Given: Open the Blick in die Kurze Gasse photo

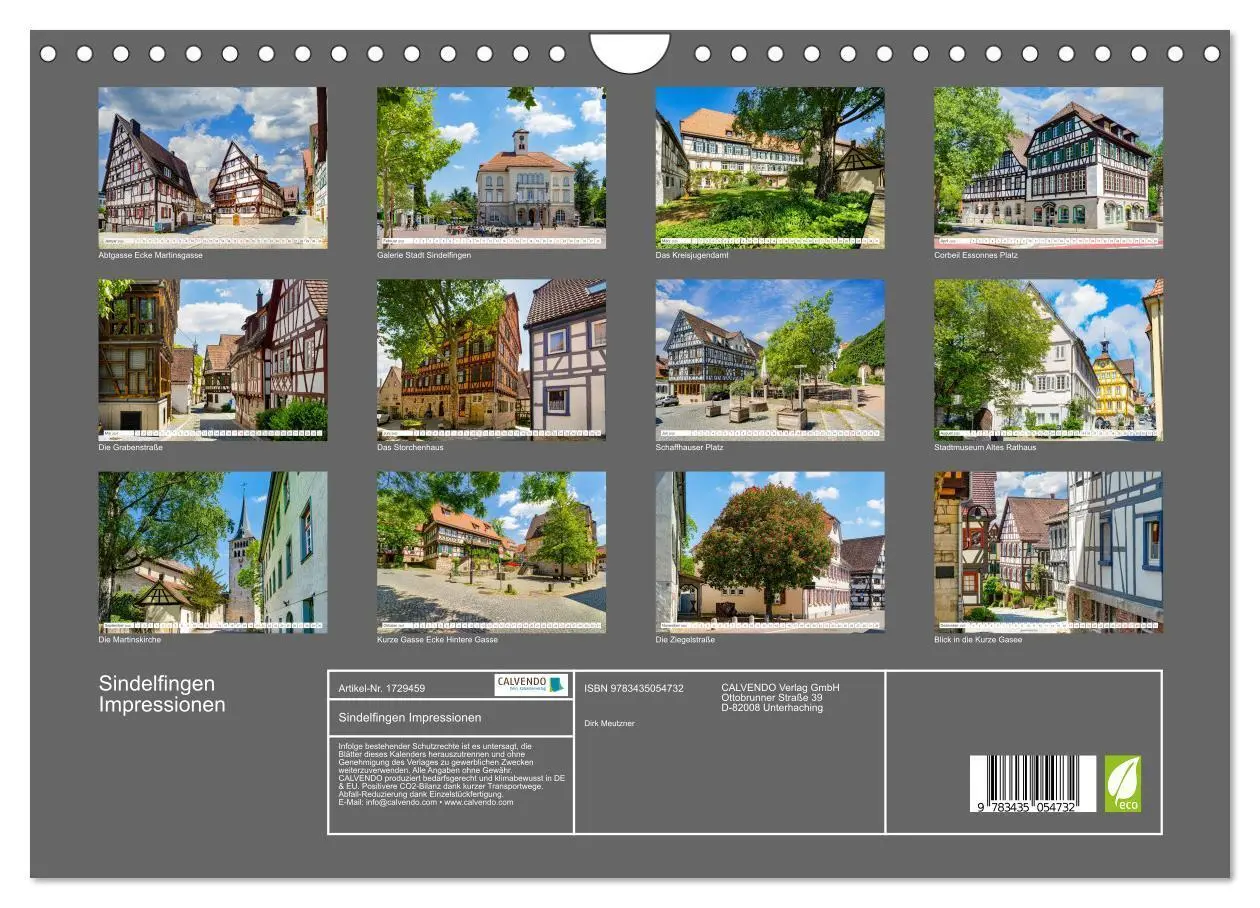Looking at the screenshot, I should pyautogui.click(x=1049, y=552).
